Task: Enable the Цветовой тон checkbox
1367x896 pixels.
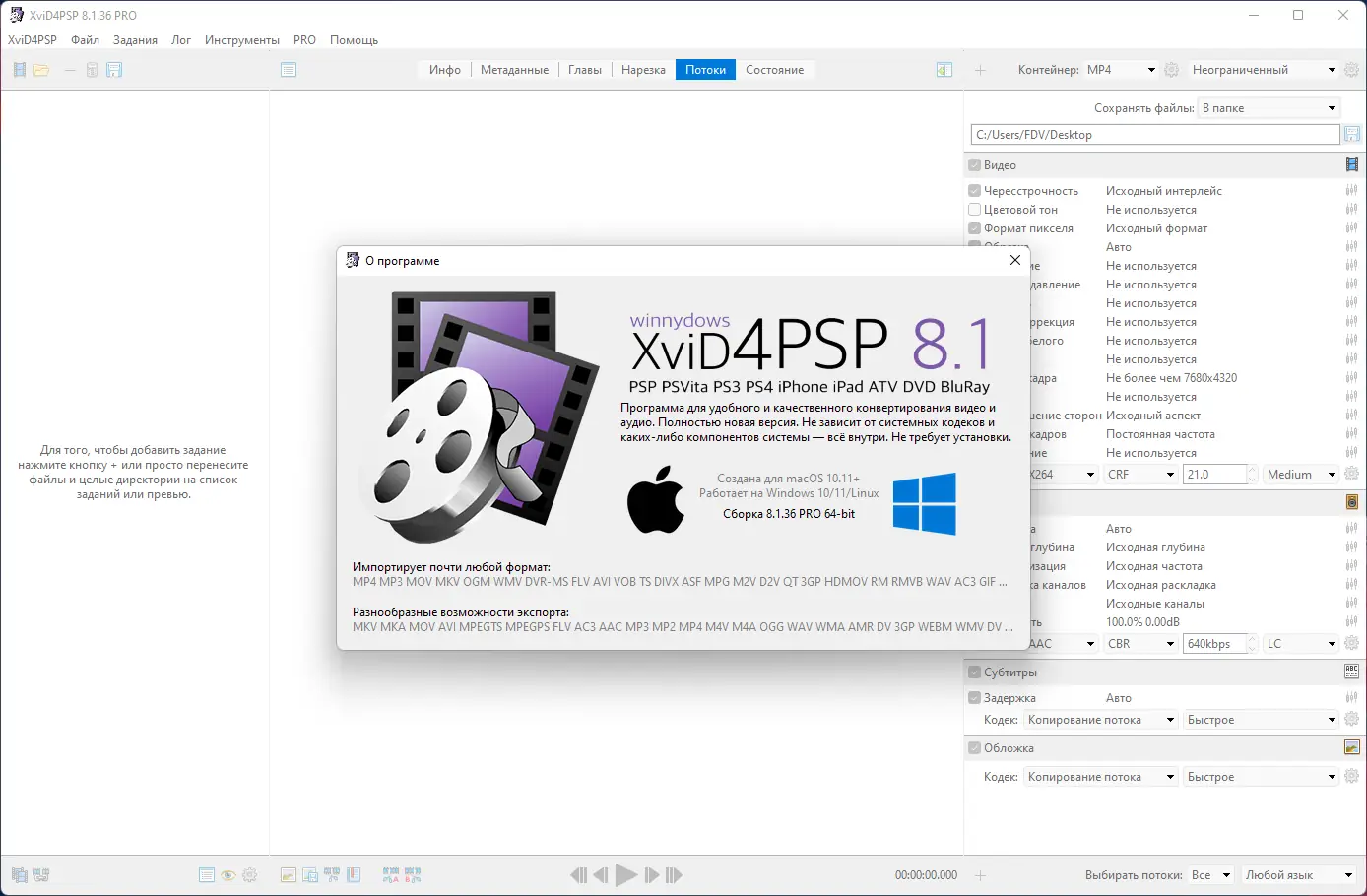Action: (973, 209)
